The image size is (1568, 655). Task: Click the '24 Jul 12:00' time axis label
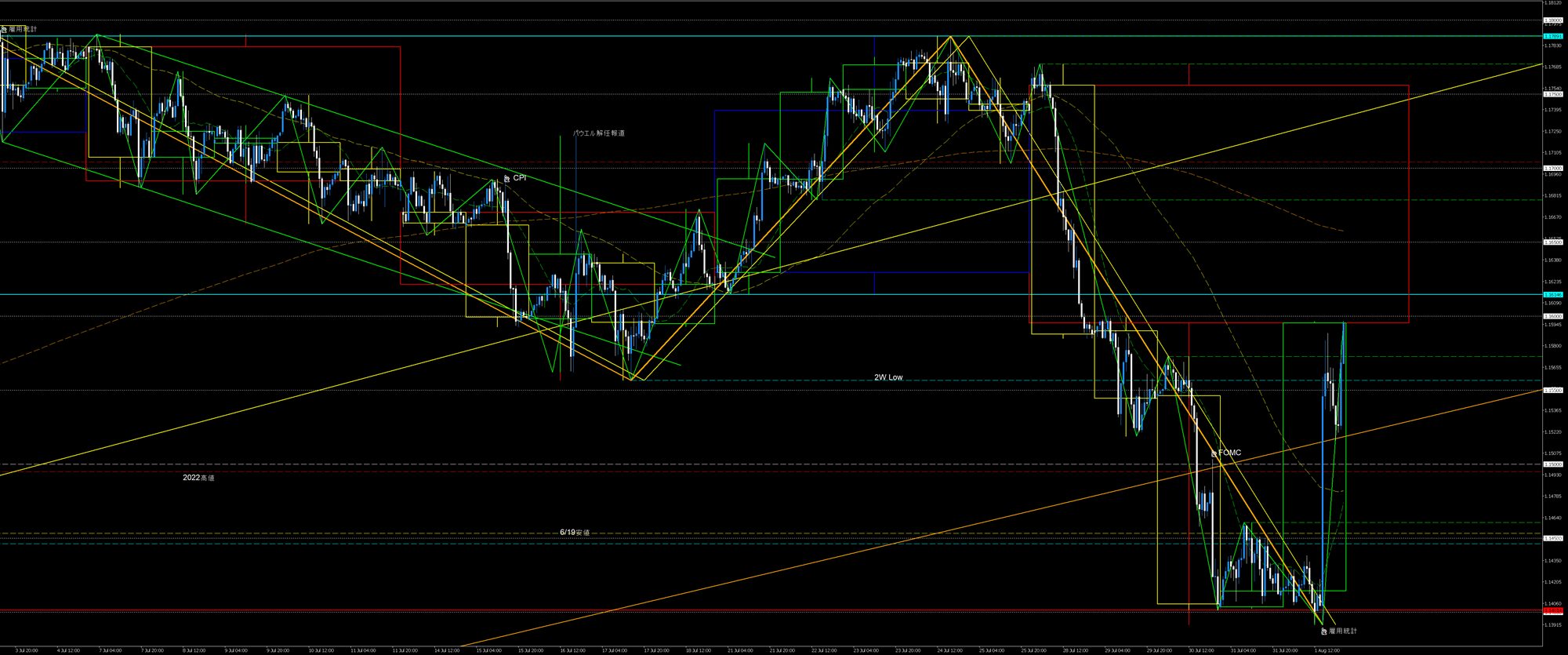click(949, 650)
